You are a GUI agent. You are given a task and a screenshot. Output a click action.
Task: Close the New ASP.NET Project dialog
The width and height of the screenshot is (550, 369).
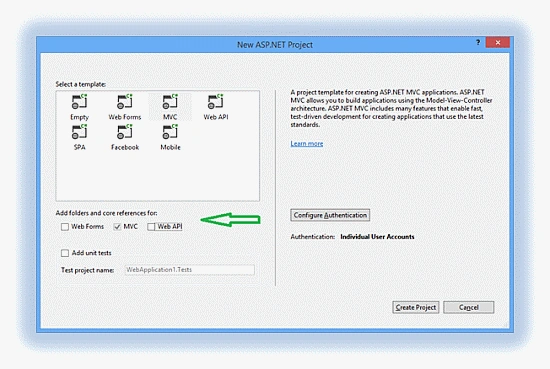point(498,42)
